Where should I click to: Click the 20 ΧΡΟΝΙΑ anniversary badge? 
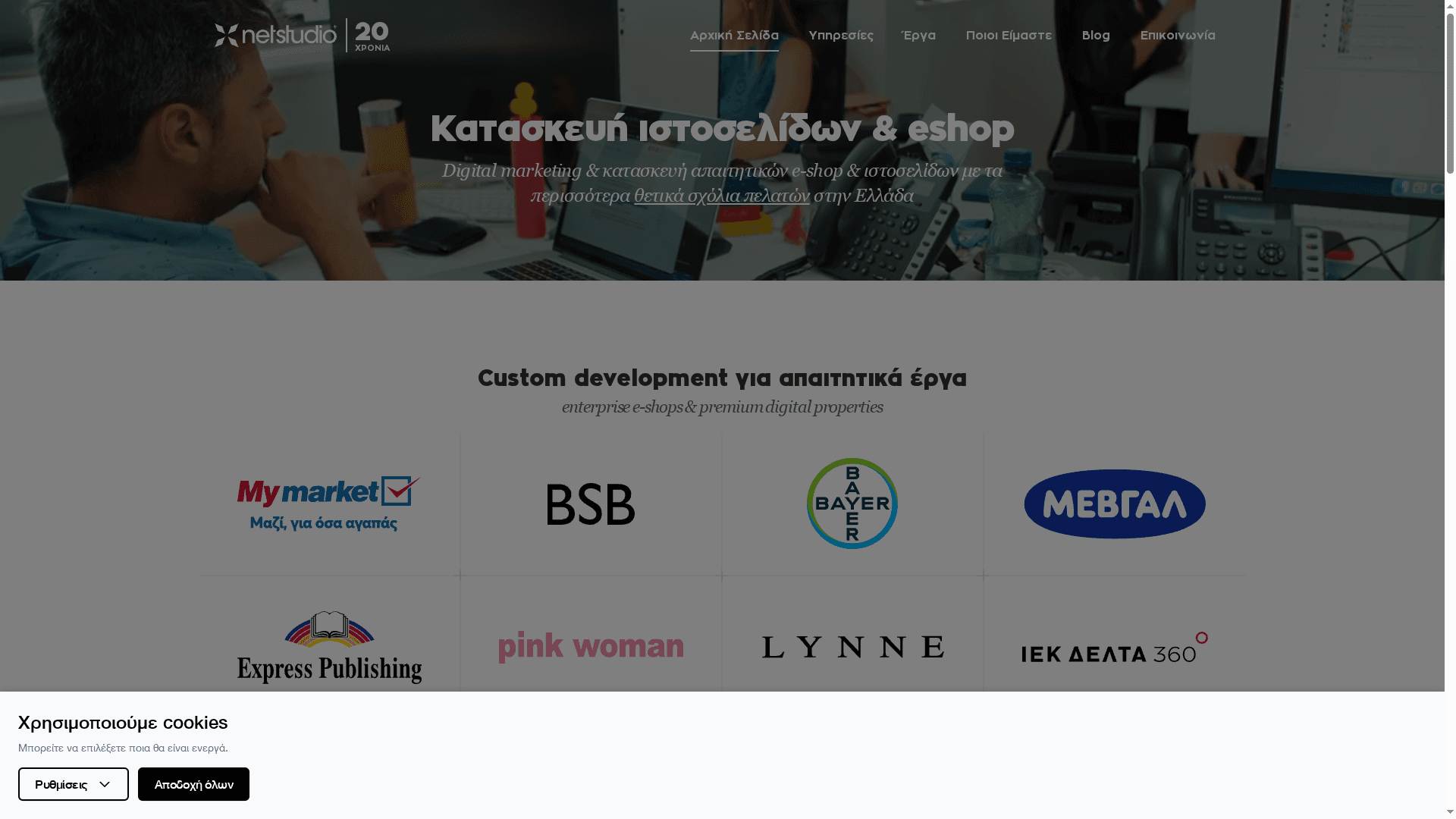tap(371, 35)
